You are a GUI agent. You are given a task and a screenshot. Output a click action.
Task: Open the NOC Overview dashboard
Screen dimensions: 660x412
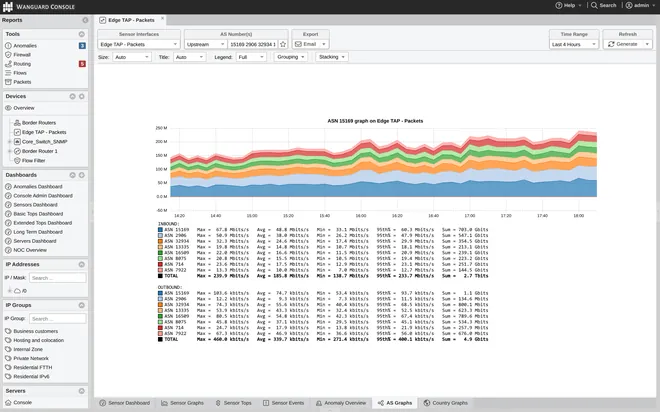click(30, 250)
